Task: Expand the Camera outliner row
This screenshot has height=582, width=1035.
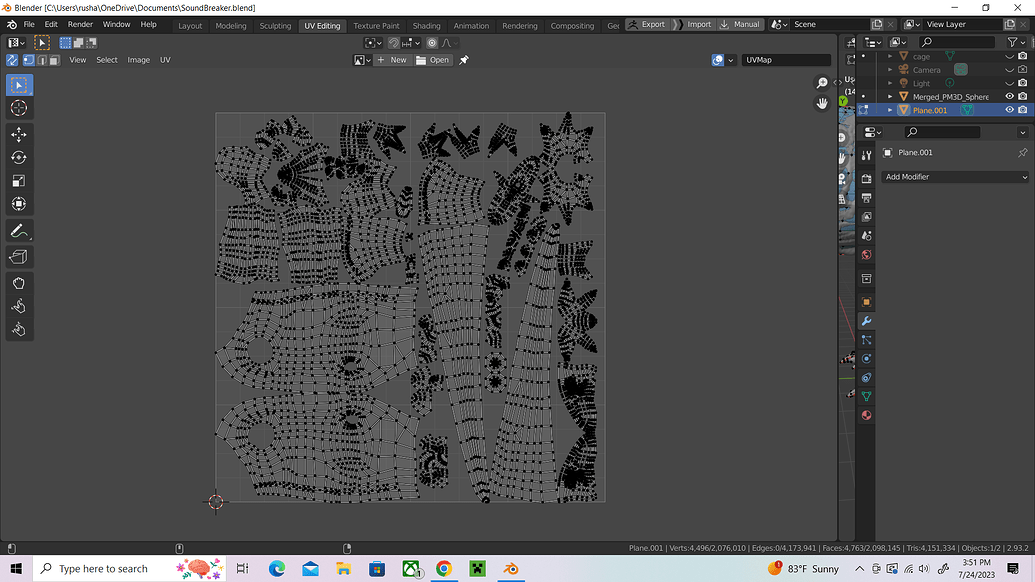Action: click(x=890, y=70)
